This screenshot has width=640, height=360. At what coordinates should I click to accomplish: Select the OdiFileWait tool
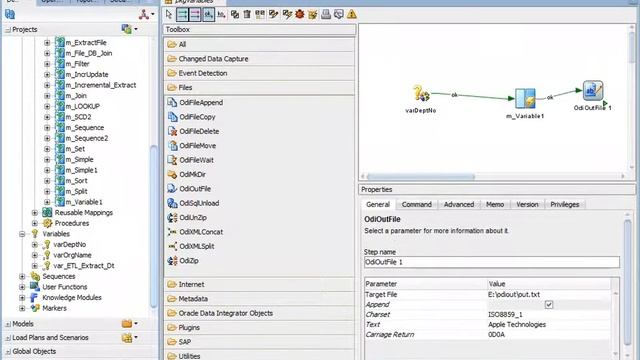[x=196, y=160]
